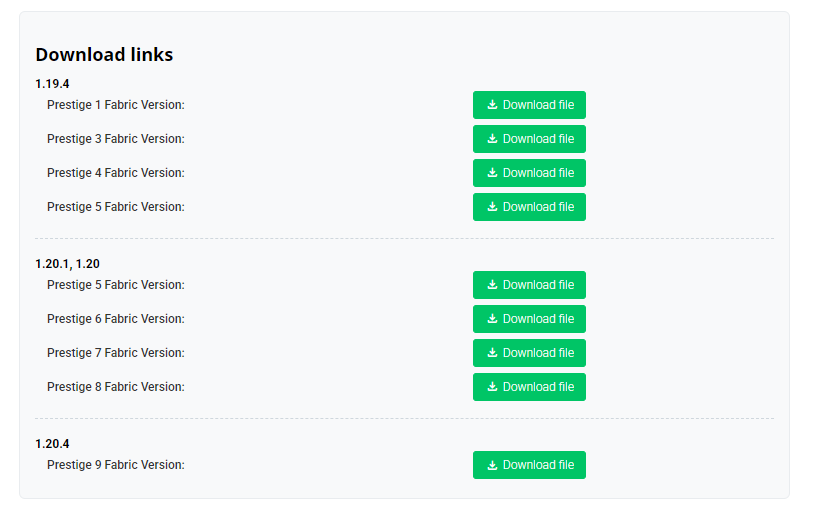Click the 'Prestige 8 Fabric Version:' label

click(x=116, y=387)
